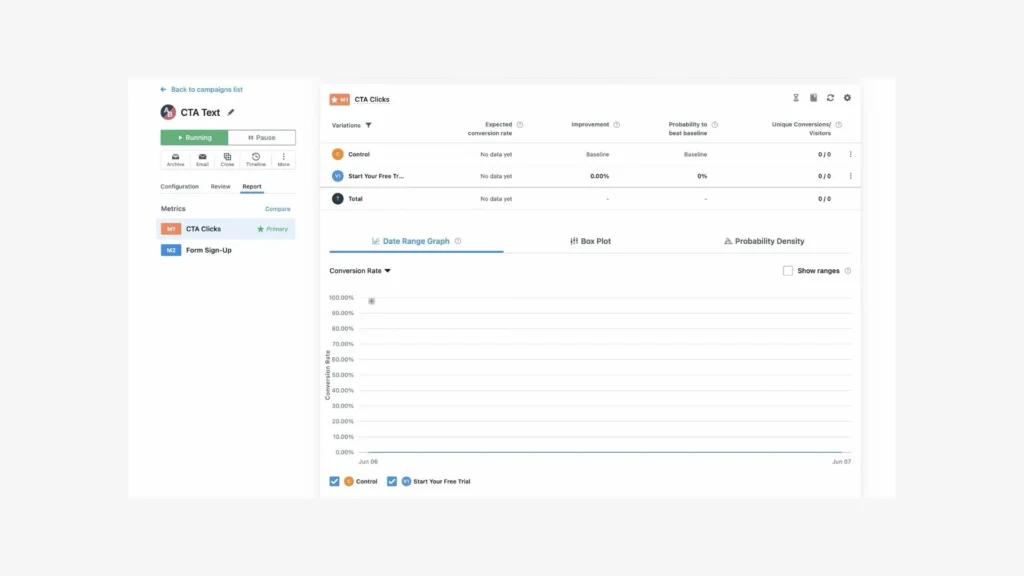Viewport: 1024px width, 576px height.
Task: Uncheck the Control series checkbox
Action: (334, 481)
